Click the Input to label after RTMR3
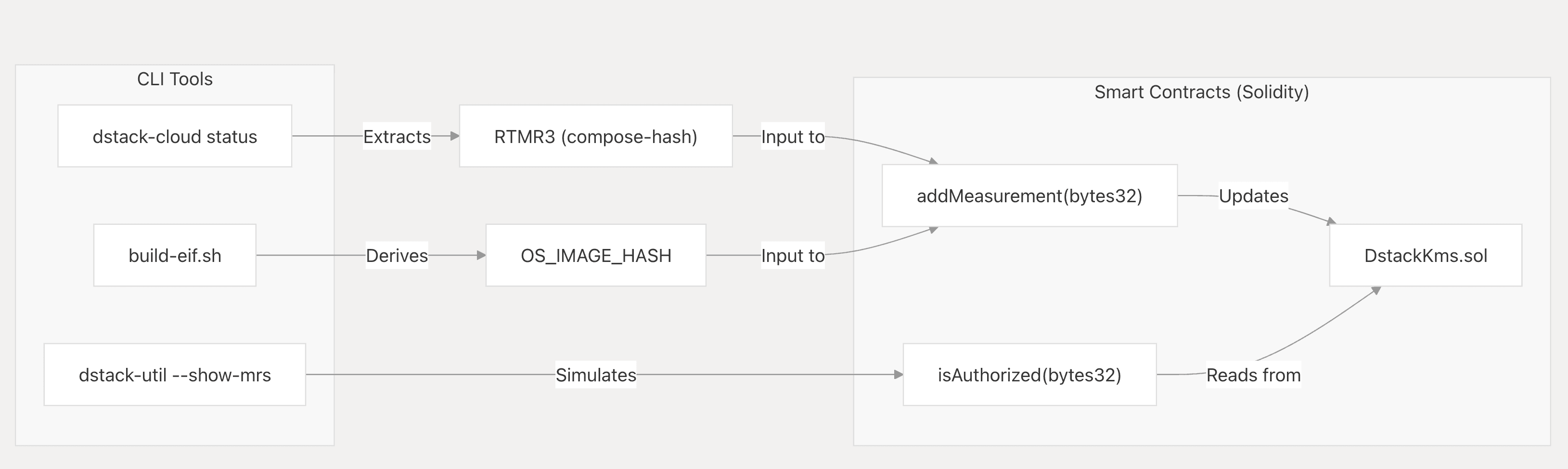The image size is (1568, 469). [x=793, y=136]
